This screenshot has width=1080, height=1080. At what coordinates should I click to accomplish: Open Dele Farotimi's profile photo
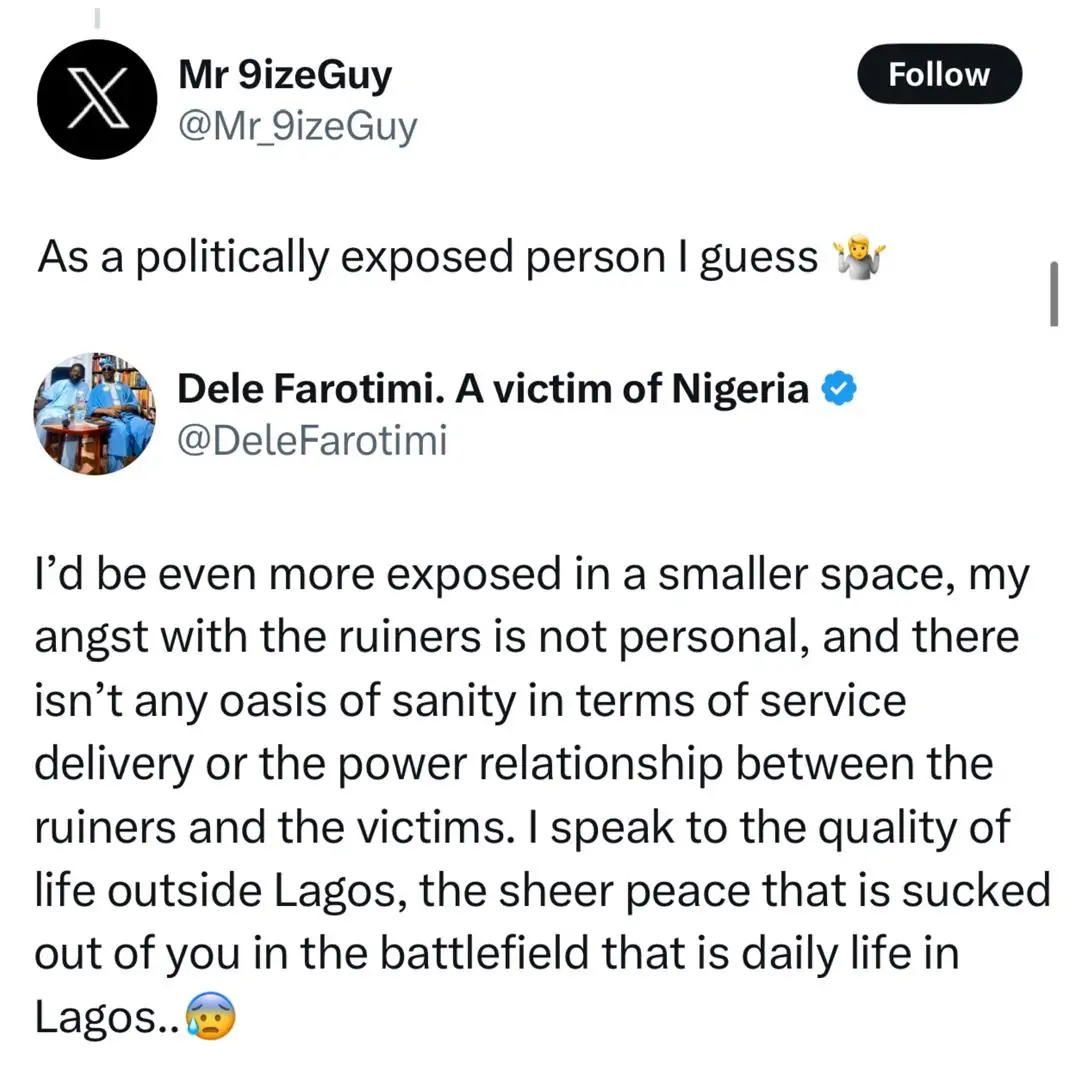coord(95,413)
